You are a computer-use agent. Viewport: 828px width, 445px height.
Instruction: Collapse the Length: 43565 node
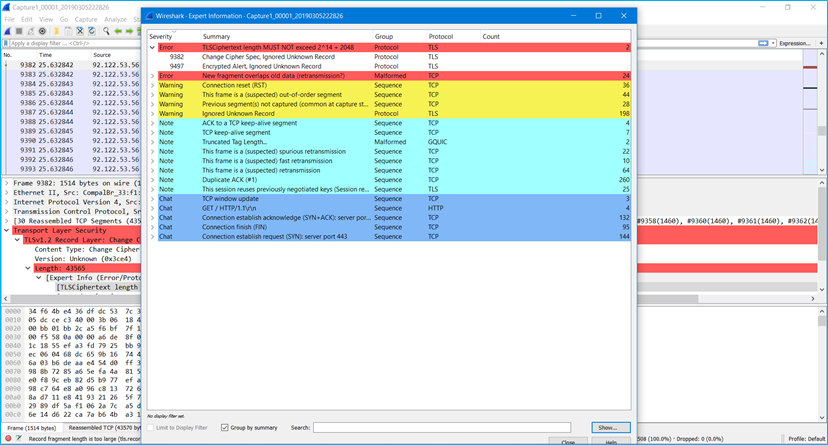[x=28, y=268]
